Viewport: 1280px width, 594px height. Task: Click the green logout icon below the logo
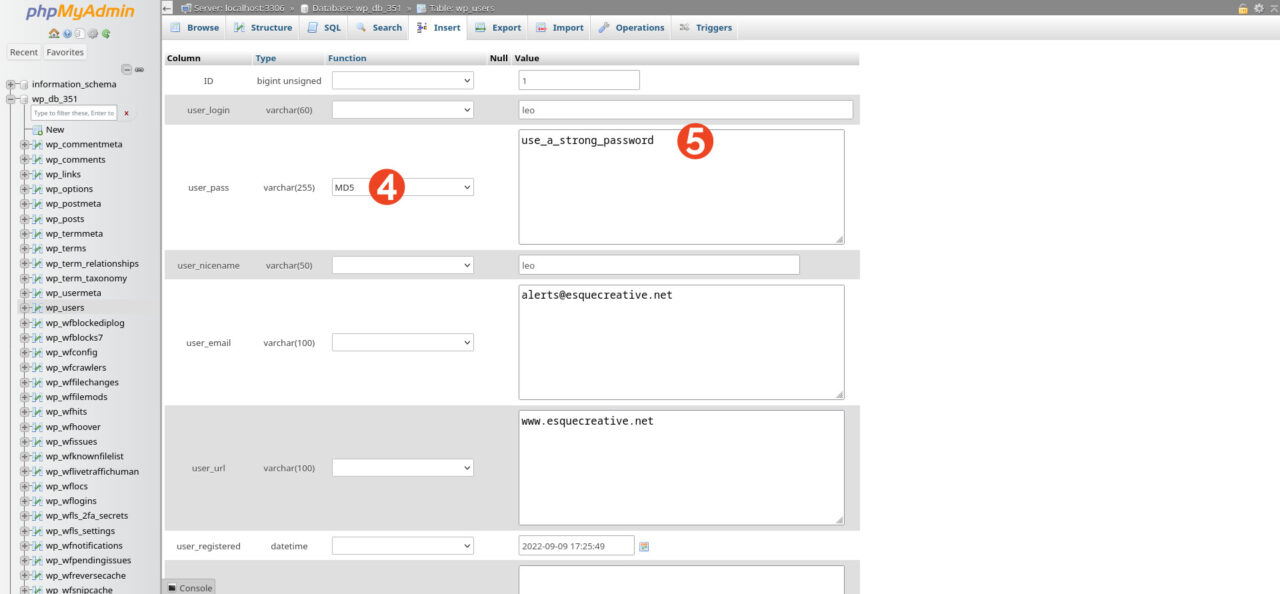(x=105, y=33)
